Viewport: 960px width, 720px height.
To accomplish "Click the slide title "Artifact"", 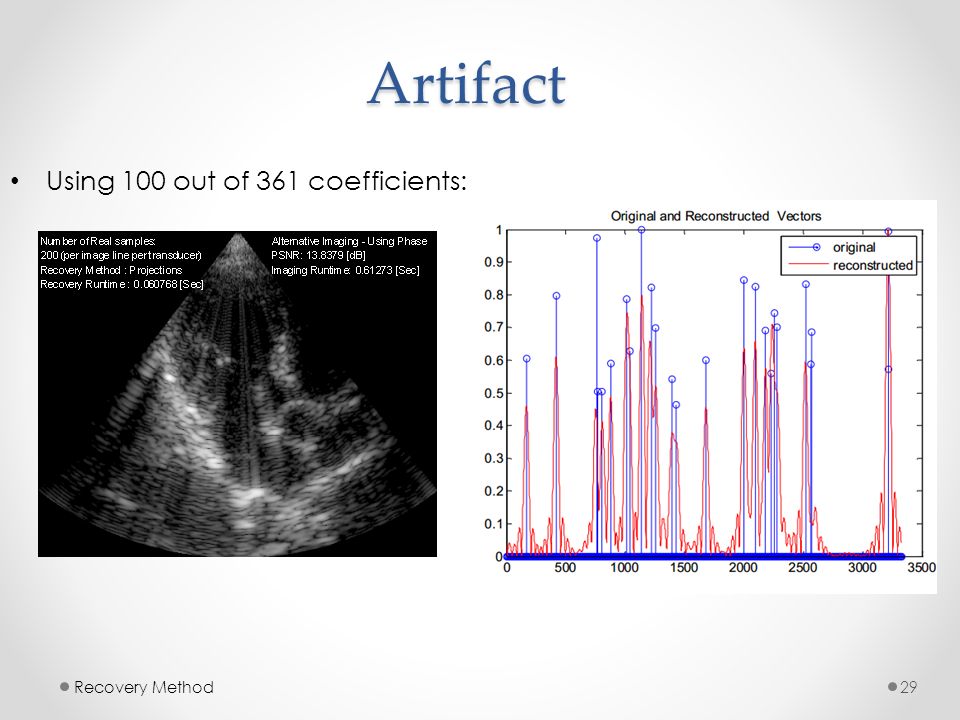I will click(x=467, y=84).
